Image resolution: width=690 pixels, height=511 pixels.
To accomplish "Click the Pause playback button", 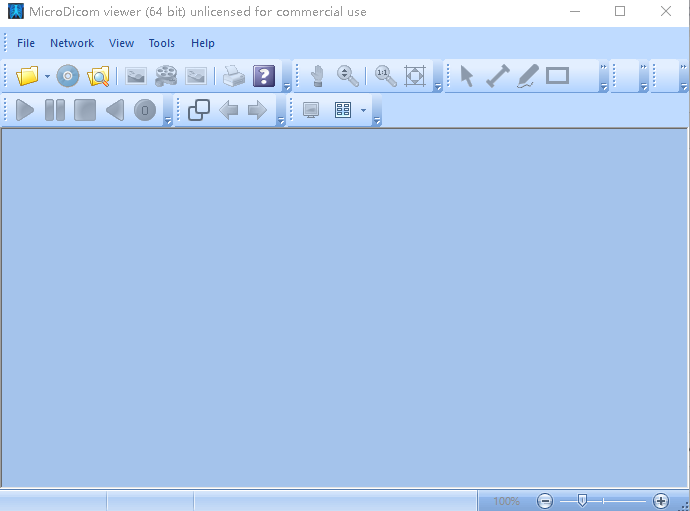I will point(55,110).
